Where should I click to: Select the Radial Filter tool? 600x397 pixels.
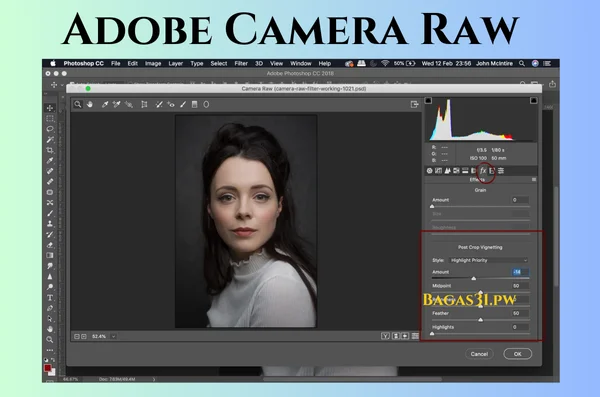pos(206,104)
